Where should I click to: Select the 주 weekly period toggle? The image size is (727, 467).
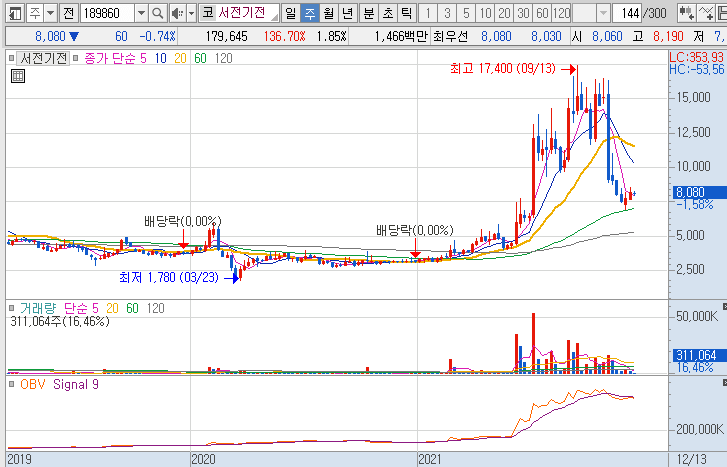click(x=310, y=13)
